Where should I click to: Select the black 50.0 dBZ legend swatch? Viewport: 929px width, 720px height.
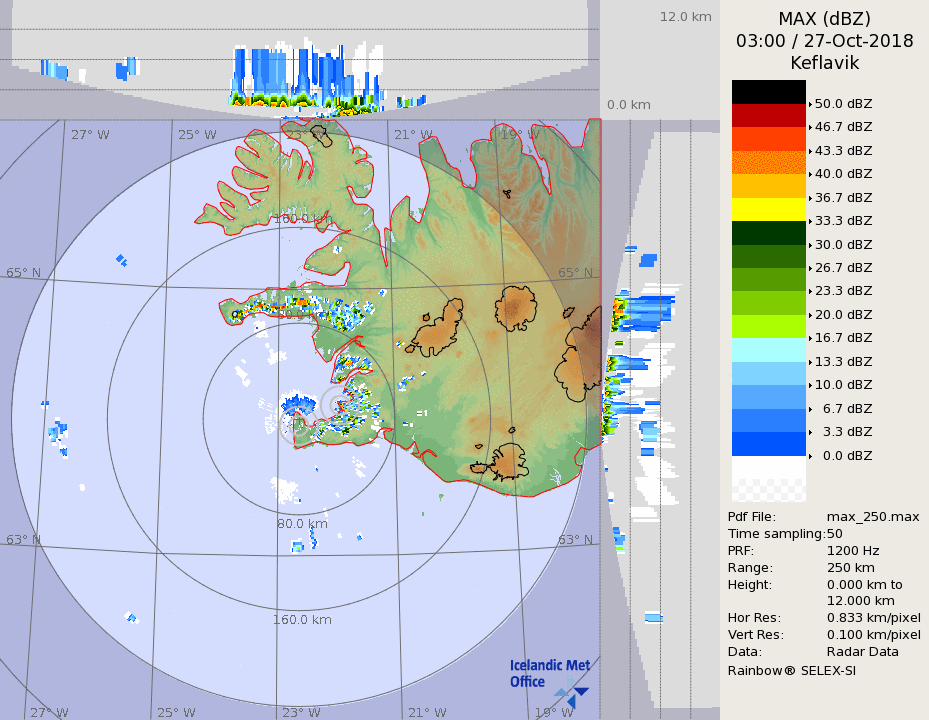pos(768,92)
